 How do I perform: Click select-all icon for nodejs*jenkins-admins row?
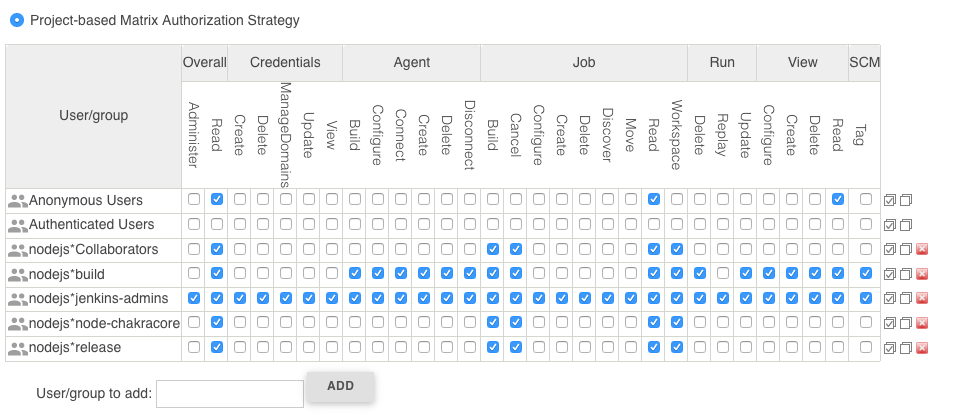pyautogui.click(x=890, y=298)
